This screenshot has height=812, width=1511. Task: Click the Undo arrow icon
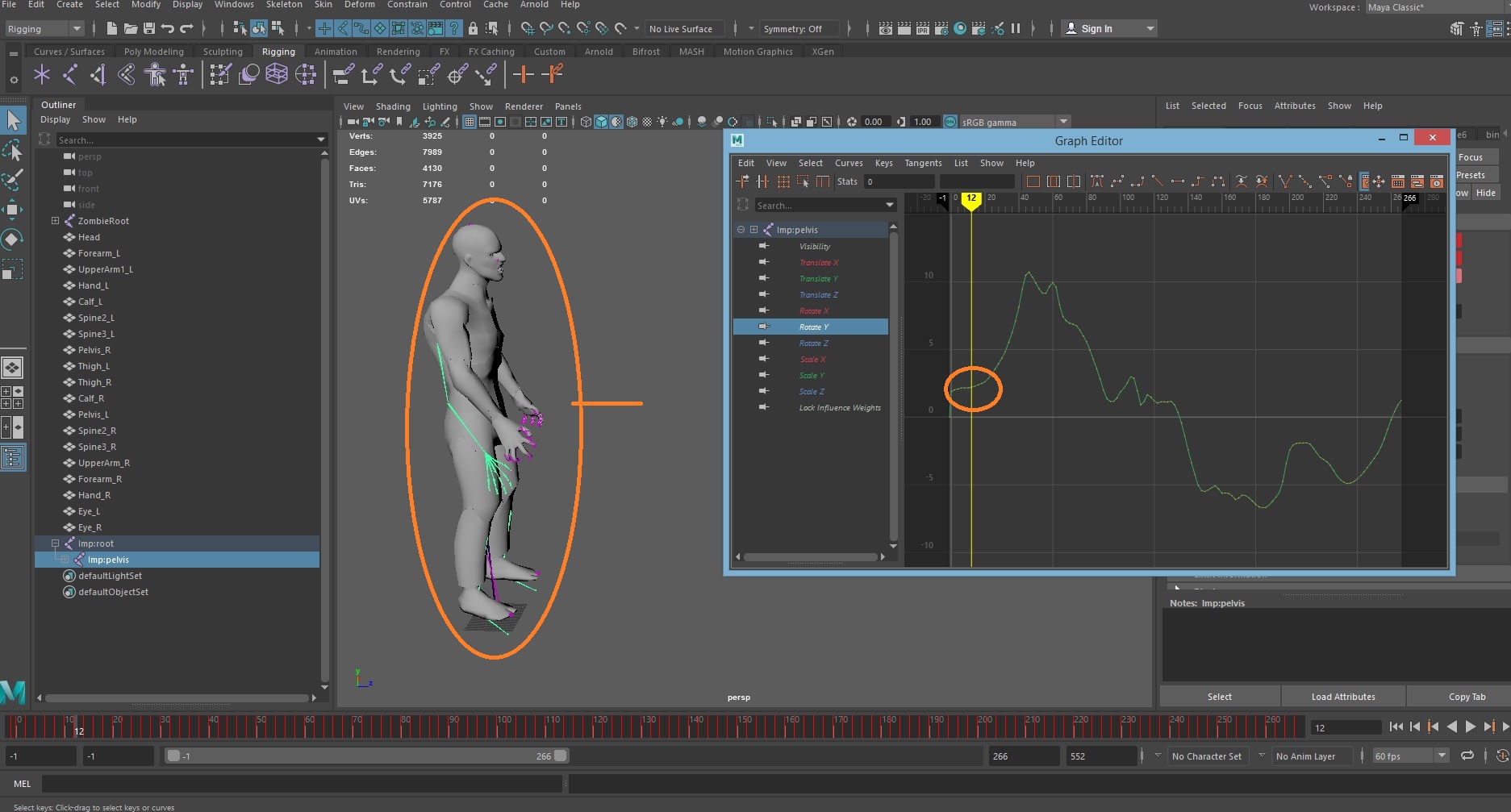point(168,29)
